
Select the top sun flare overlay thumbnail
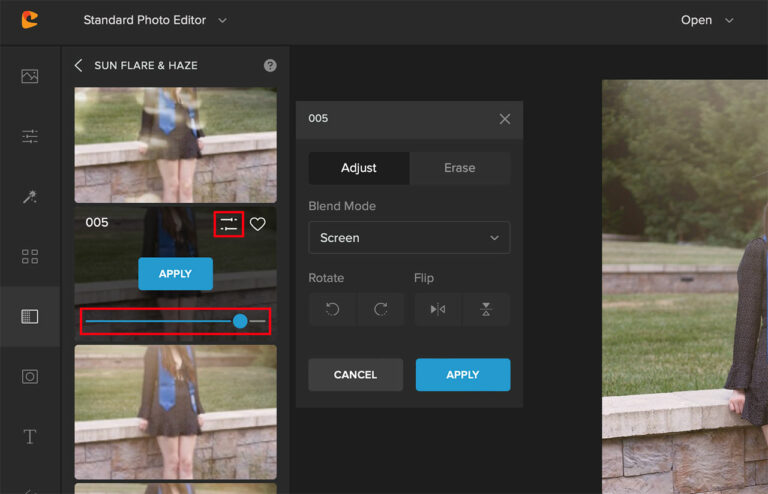click(x=175, y=145)
